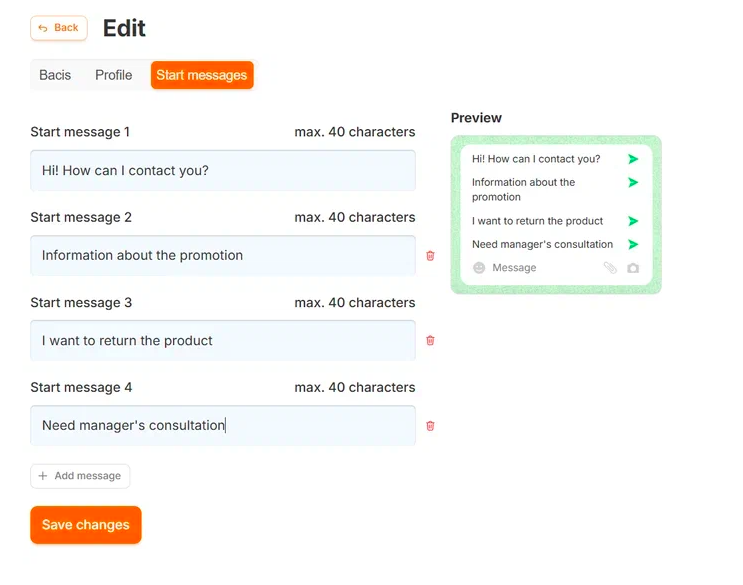This screenshot has width=743, height=585.
Task: Go back using the Back button
Action: pos(58,28)
